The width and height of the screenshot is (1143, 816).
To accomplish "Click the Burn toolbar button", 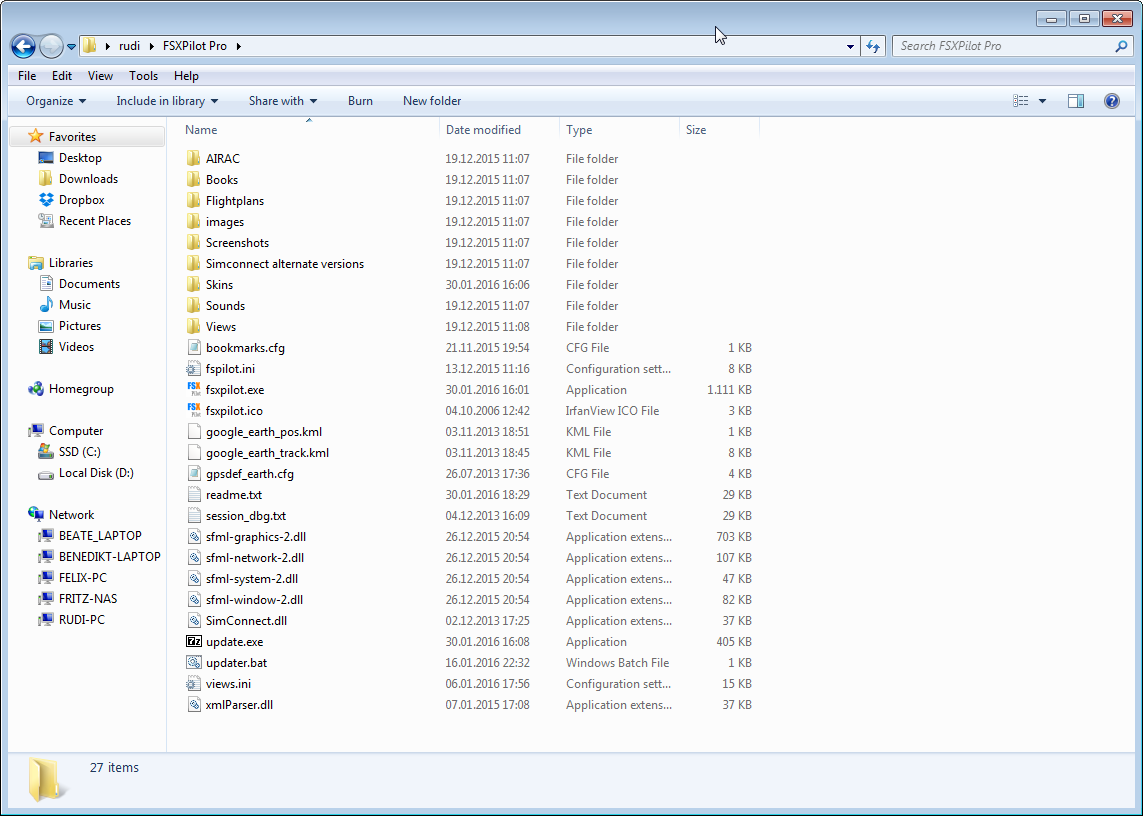I will [x=360, y=101].
